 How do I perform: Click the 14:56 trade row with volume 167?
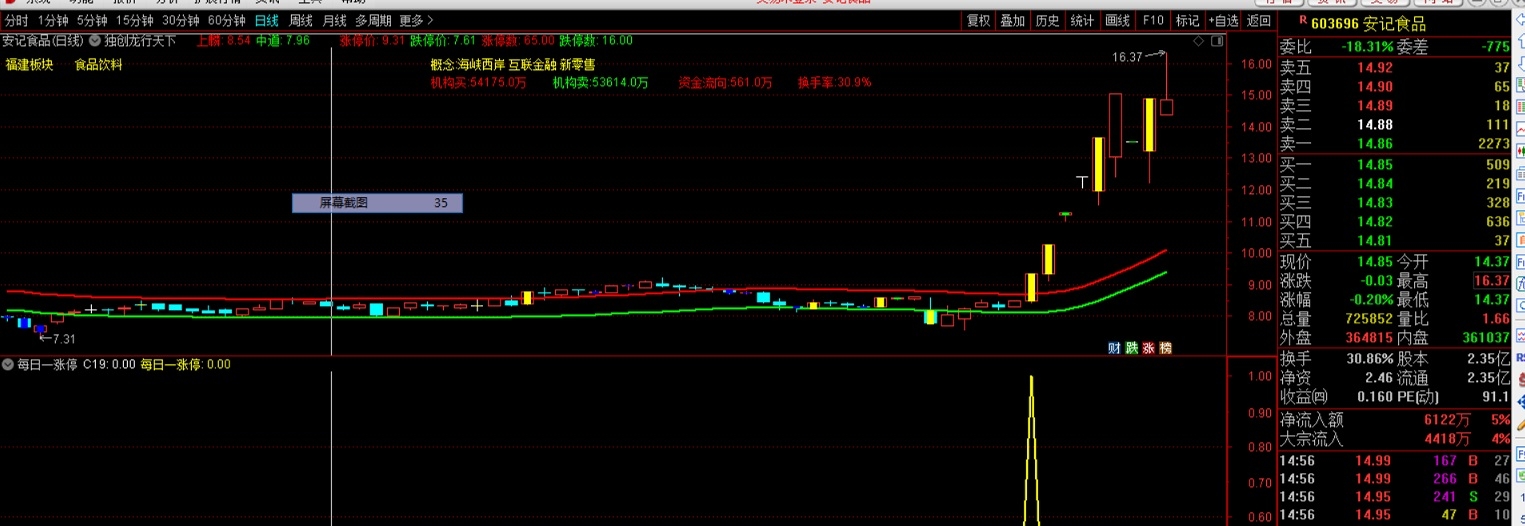point(1395,460)
